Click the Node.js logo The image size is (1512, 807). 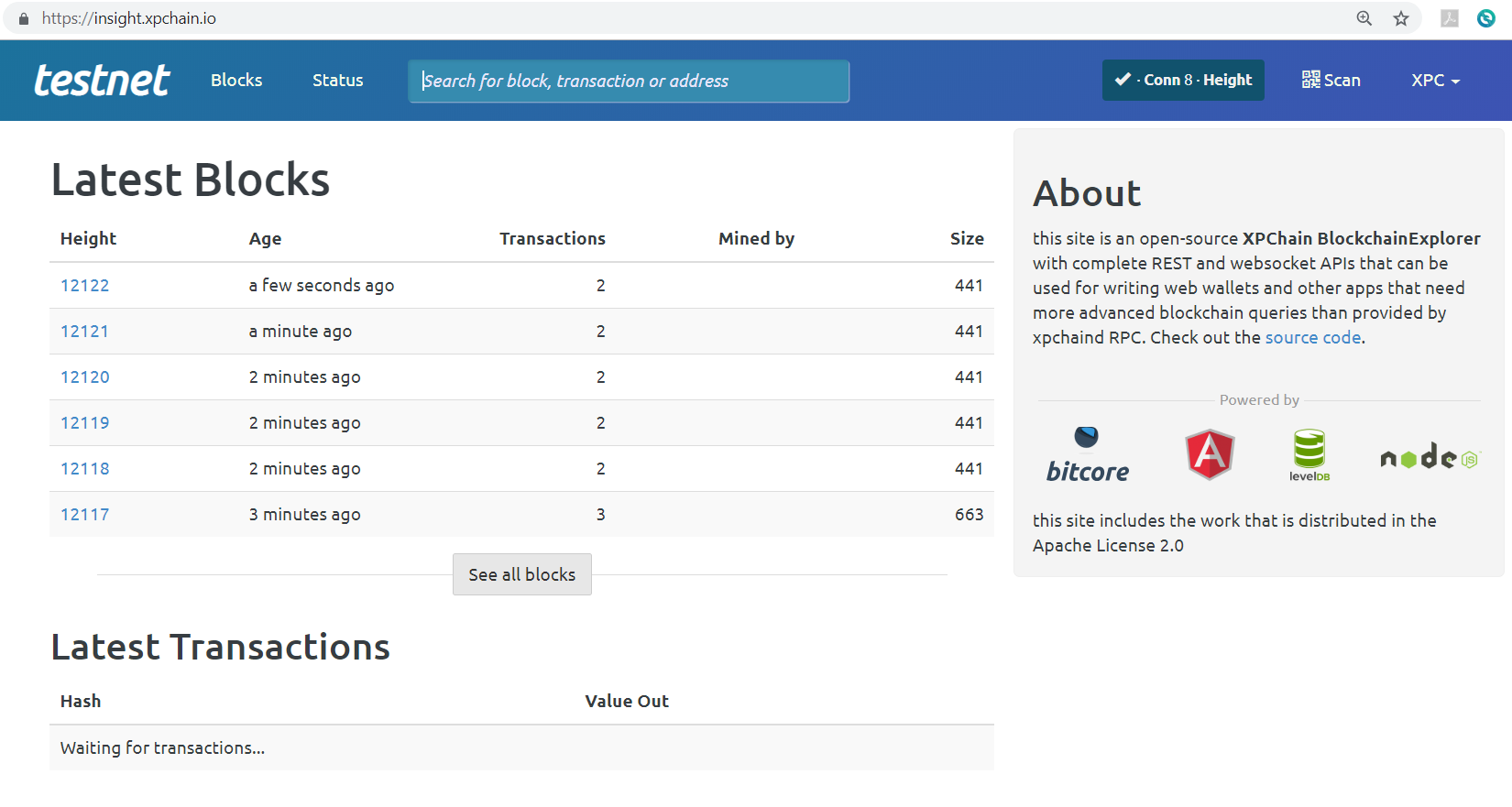click(1430, 456)
